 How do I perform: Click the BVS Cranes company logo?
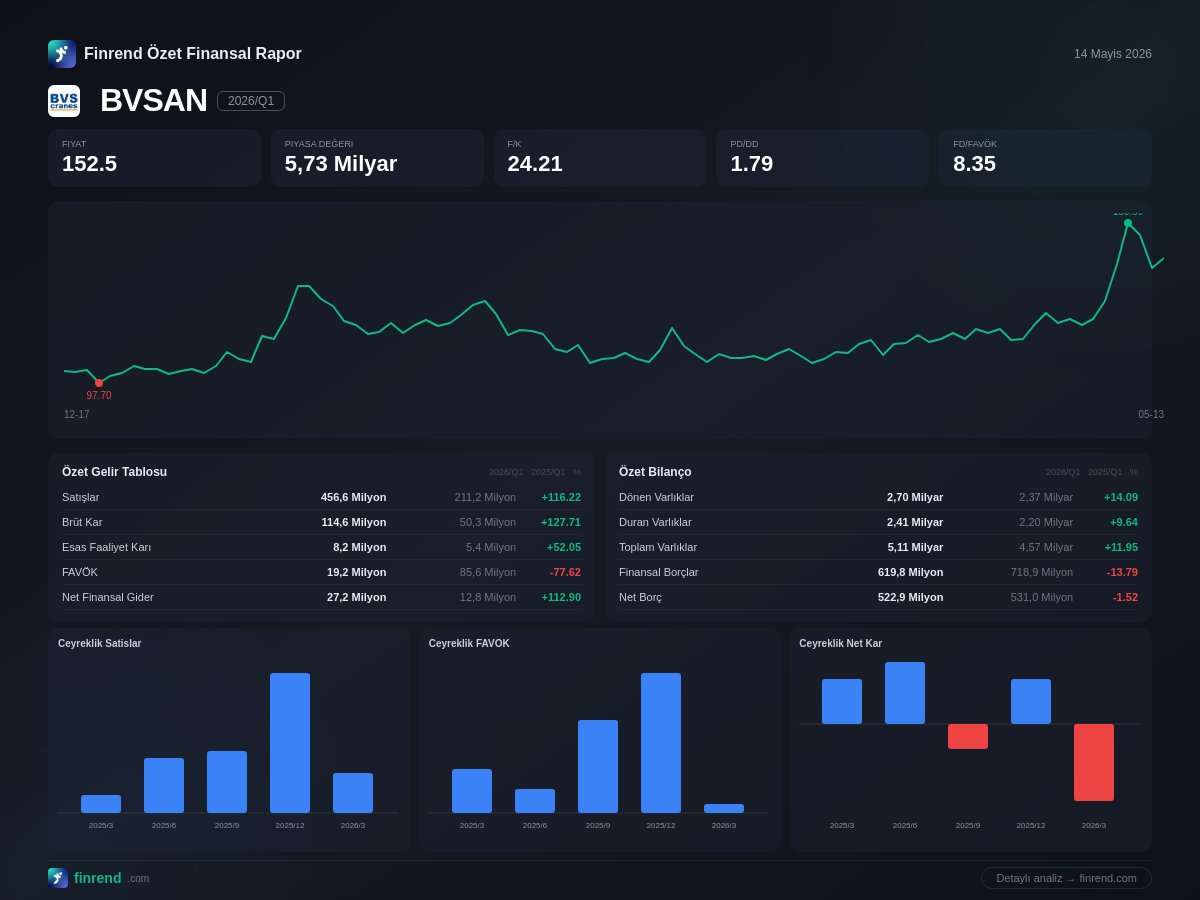(64, 101)
